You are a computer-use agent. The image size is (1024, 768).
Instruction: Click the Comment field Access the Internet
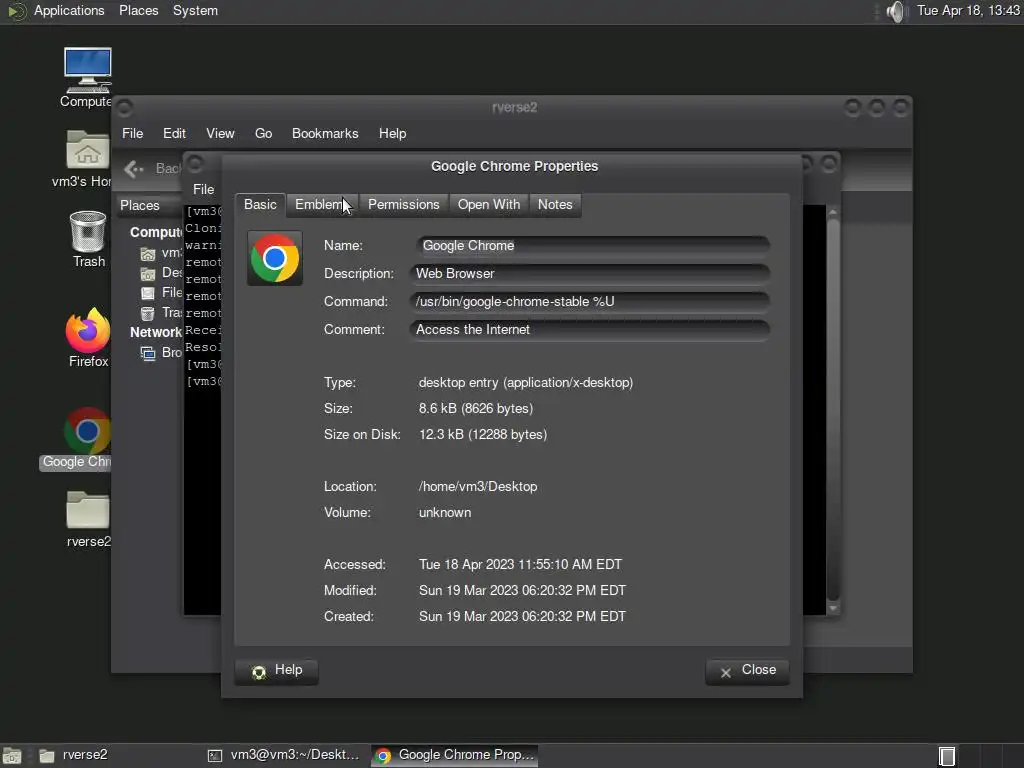point(590,330)
